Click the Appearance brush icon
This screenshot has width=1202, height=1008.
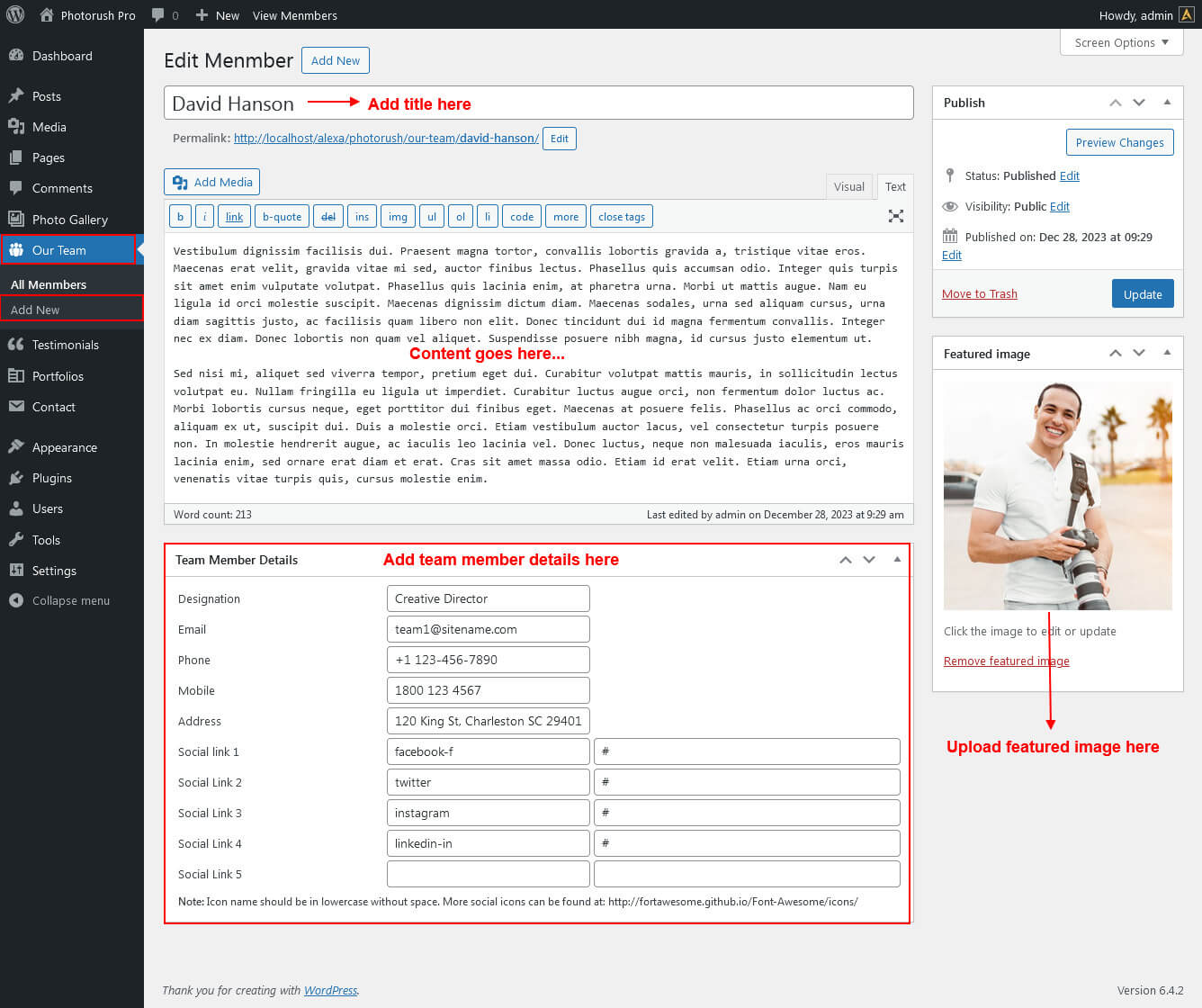16,447
